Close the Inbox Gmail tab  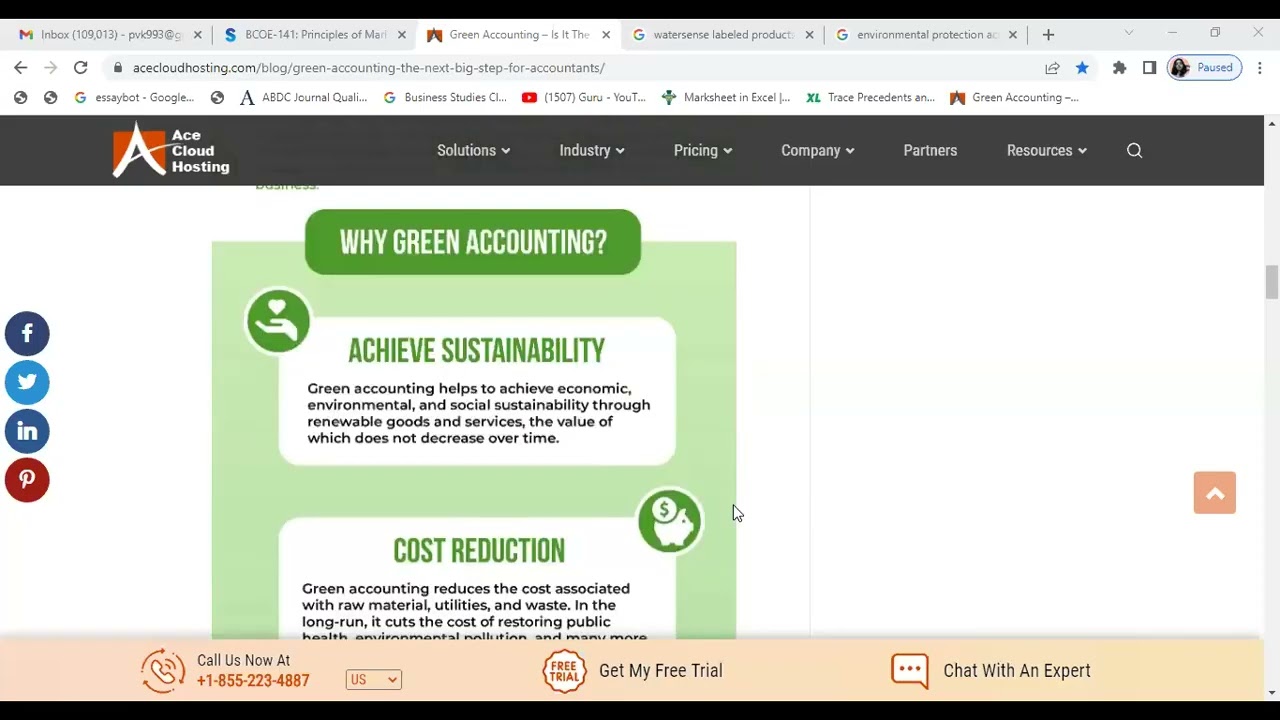coord(197,34)
